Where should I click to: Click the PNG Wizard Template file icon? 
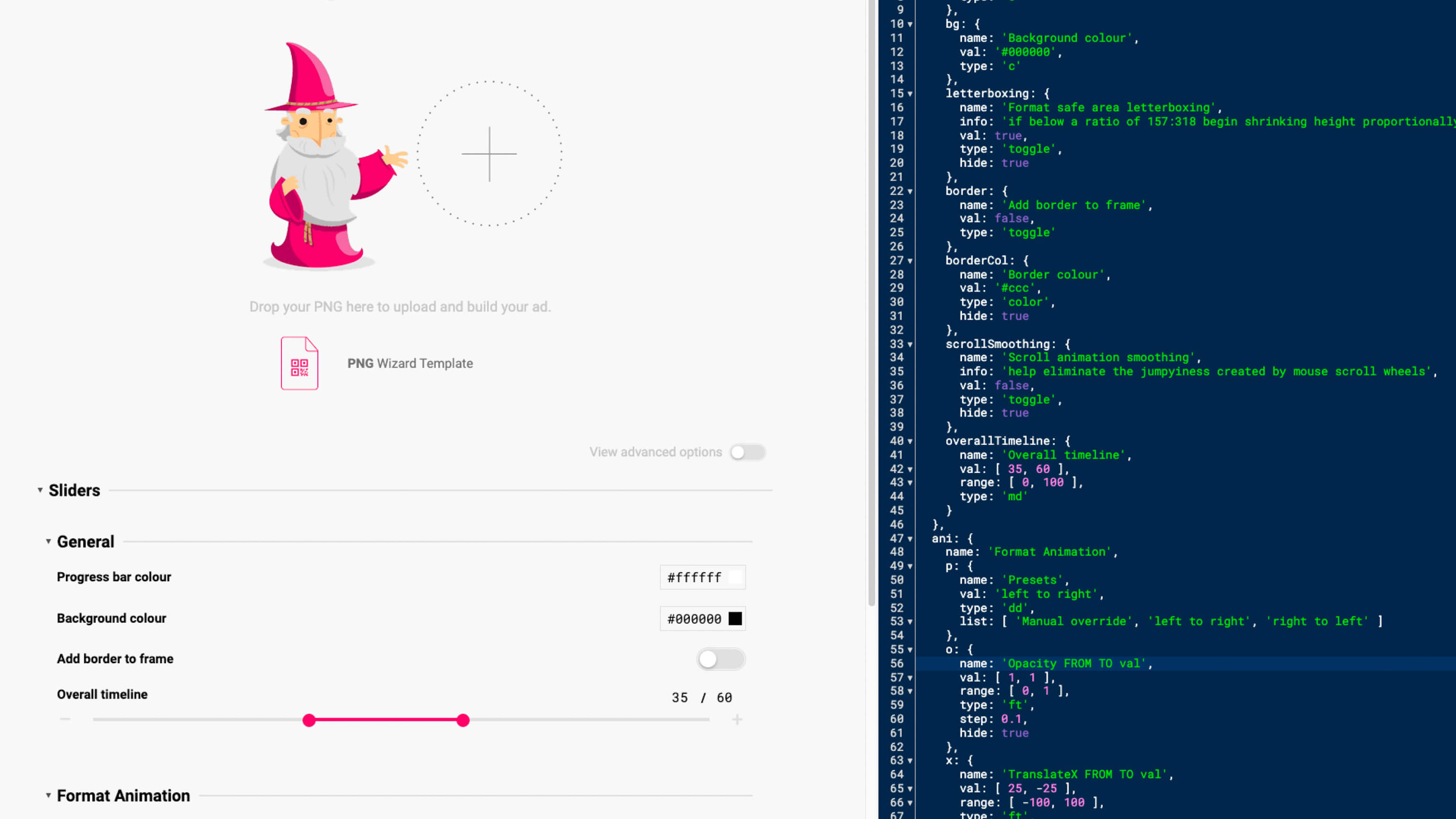[x=299, y=363]
